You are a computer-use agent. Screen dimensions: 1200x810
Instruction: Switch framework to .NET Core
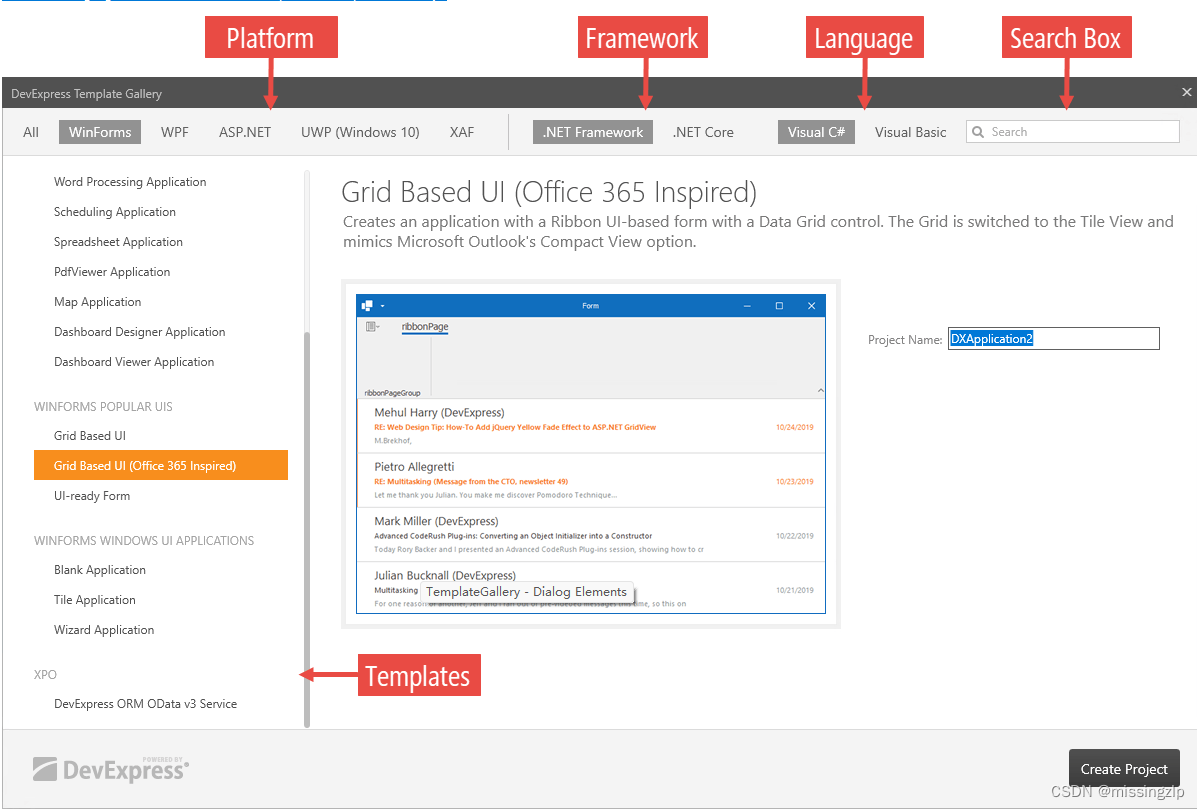(x=703, y=132)
